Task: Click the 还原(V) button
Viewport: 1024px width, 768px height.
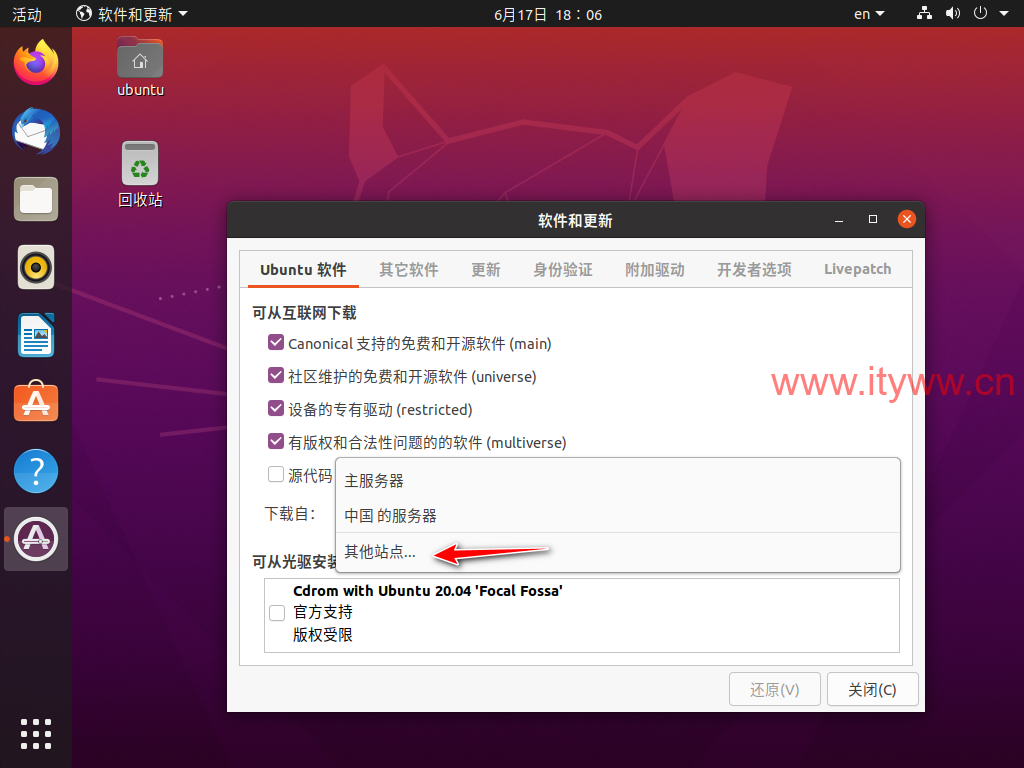Action: tap(775, 689)
